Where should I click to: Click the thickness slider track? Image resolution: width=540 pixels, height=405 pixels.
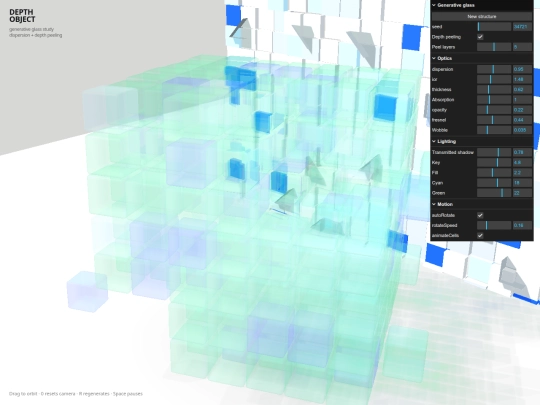[494, 90]
